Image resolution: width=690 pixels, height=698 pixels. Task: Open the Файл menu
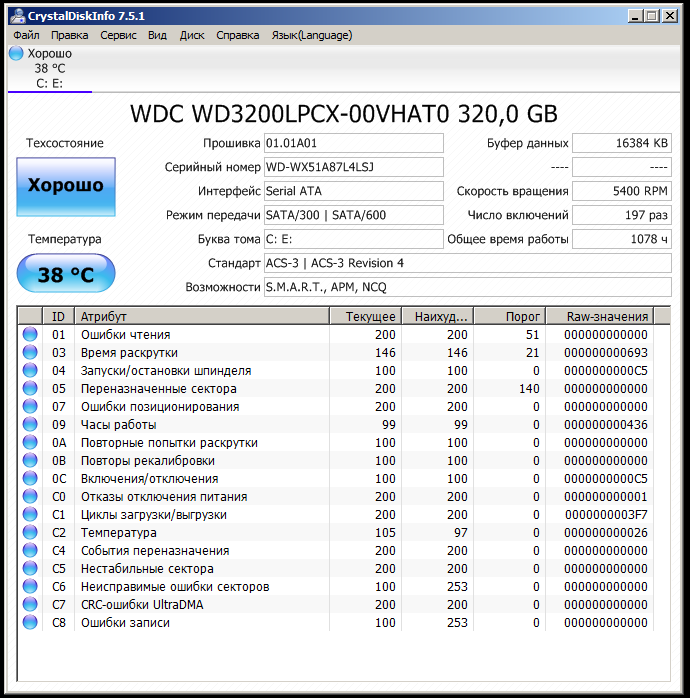(x=26, y=35)
